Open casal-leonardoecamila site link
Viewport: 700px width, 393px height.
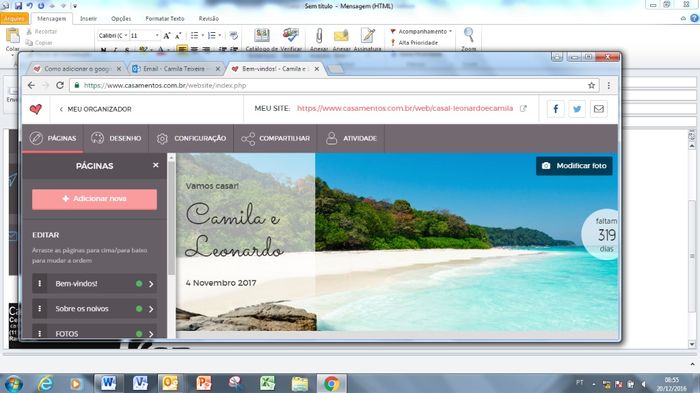tap(405, 109)
